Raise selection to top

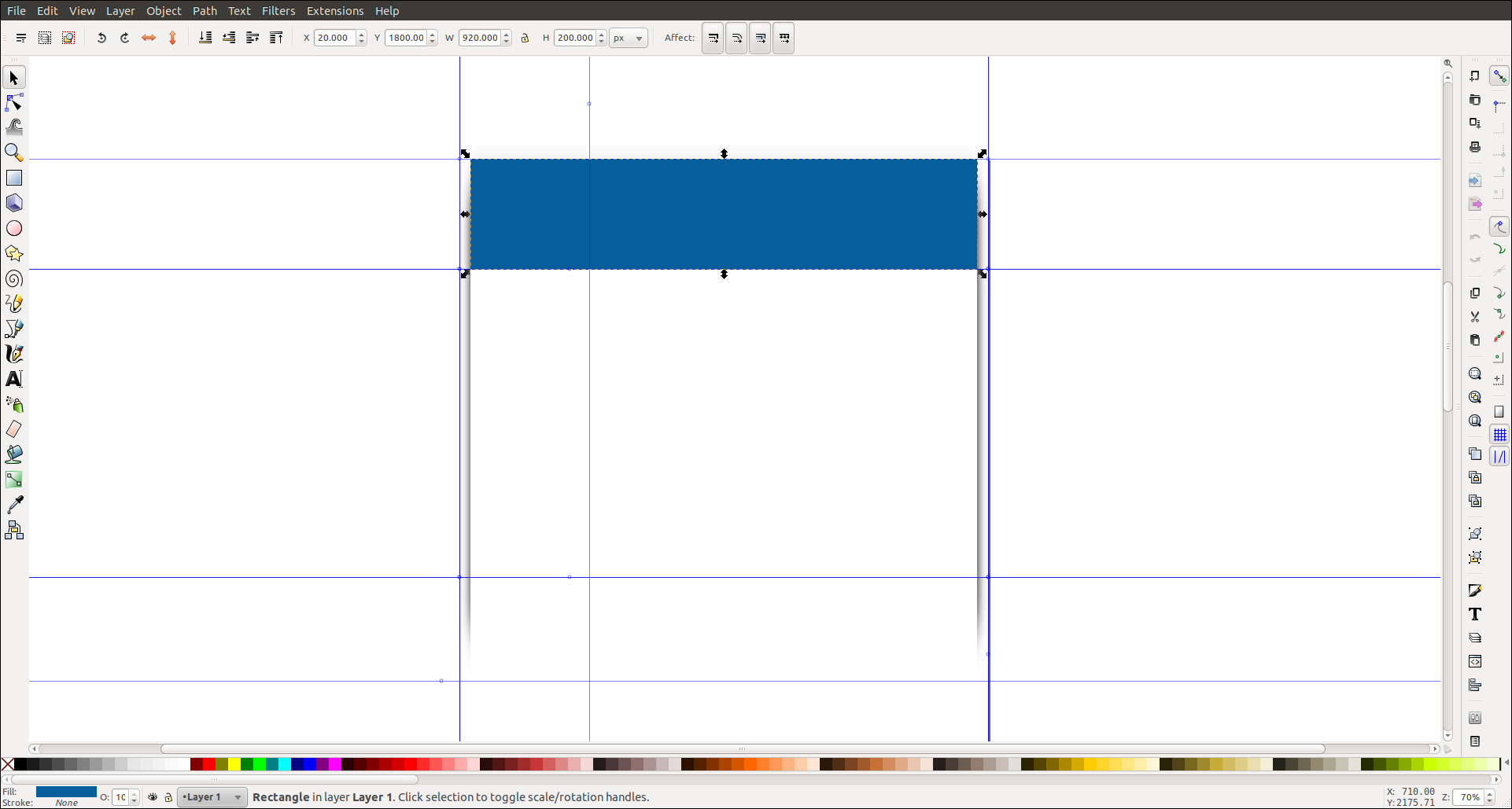pos(276,38)
